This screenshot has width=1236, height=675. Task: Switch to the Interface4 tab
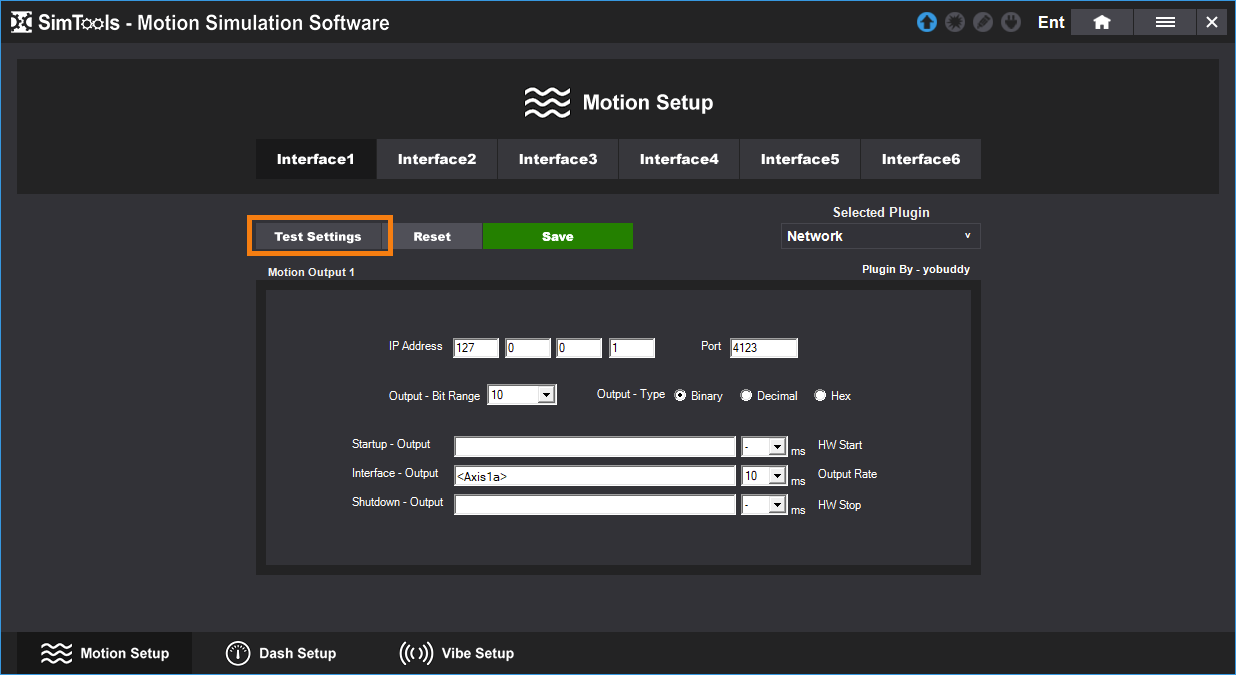tap(679, 159)
